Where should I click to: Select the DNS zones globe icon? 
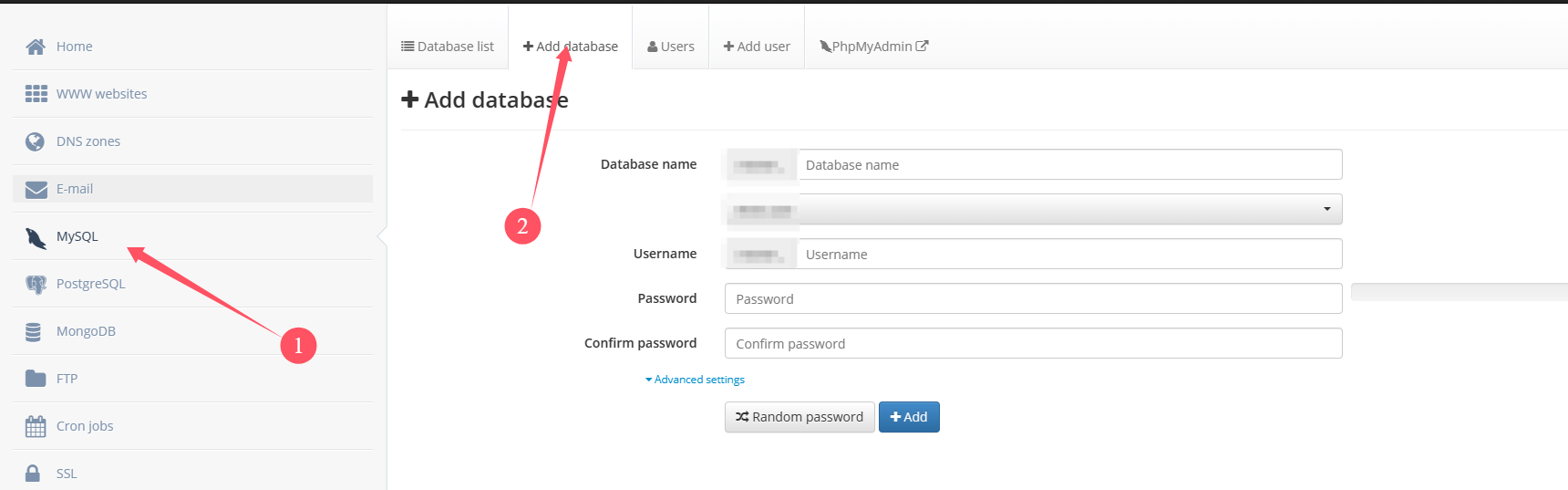coord(35,141)
